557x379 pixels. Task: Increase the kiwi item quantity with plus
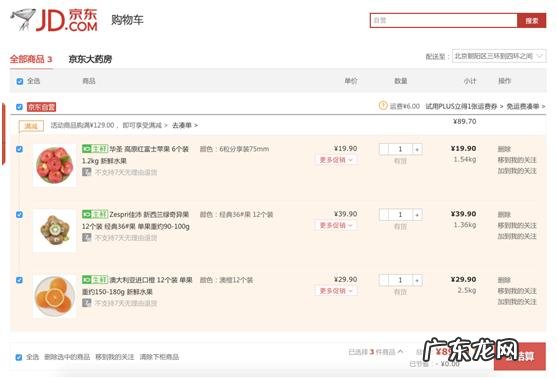(417, 215)
